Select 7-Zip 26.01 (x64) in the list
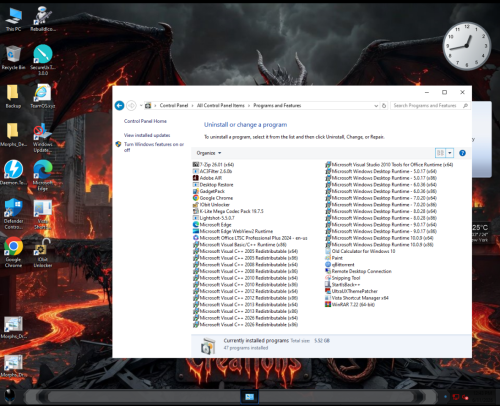The image size is (500, 406). pyautogui.click(x=213, y=165)
